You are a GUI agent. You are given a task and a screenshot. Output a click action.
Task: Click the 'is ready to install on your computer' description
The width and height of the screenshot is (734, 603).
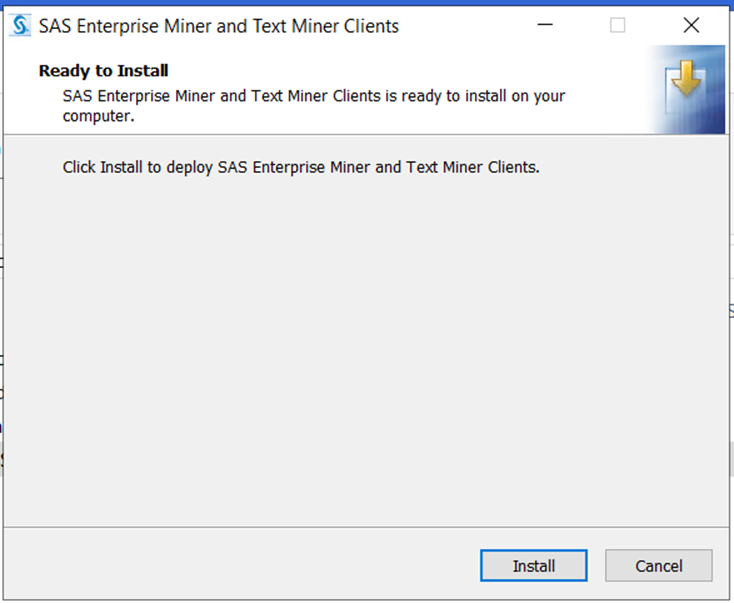pos(314,106)
